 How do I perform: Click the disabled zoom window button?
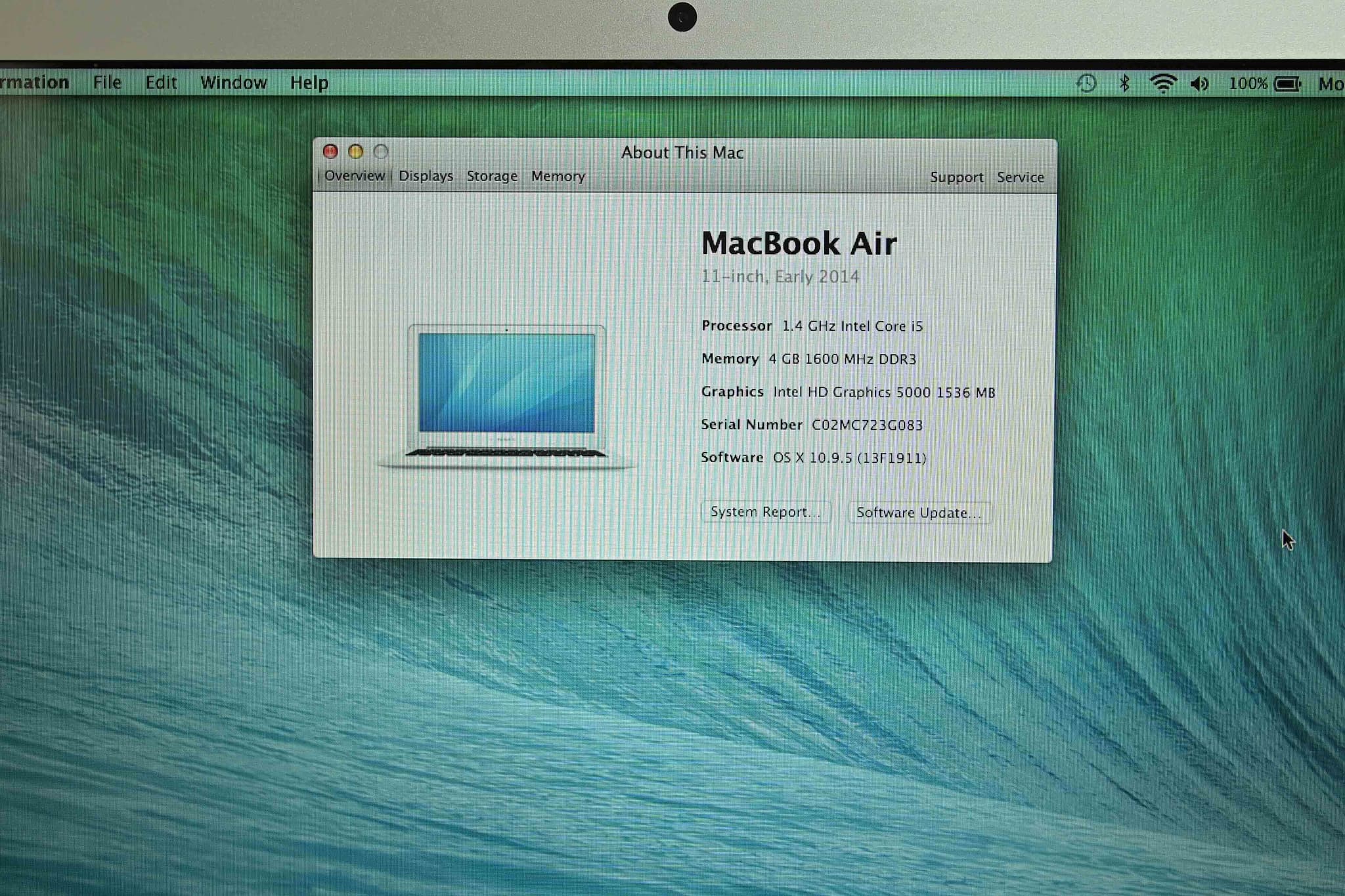(381, 152)
